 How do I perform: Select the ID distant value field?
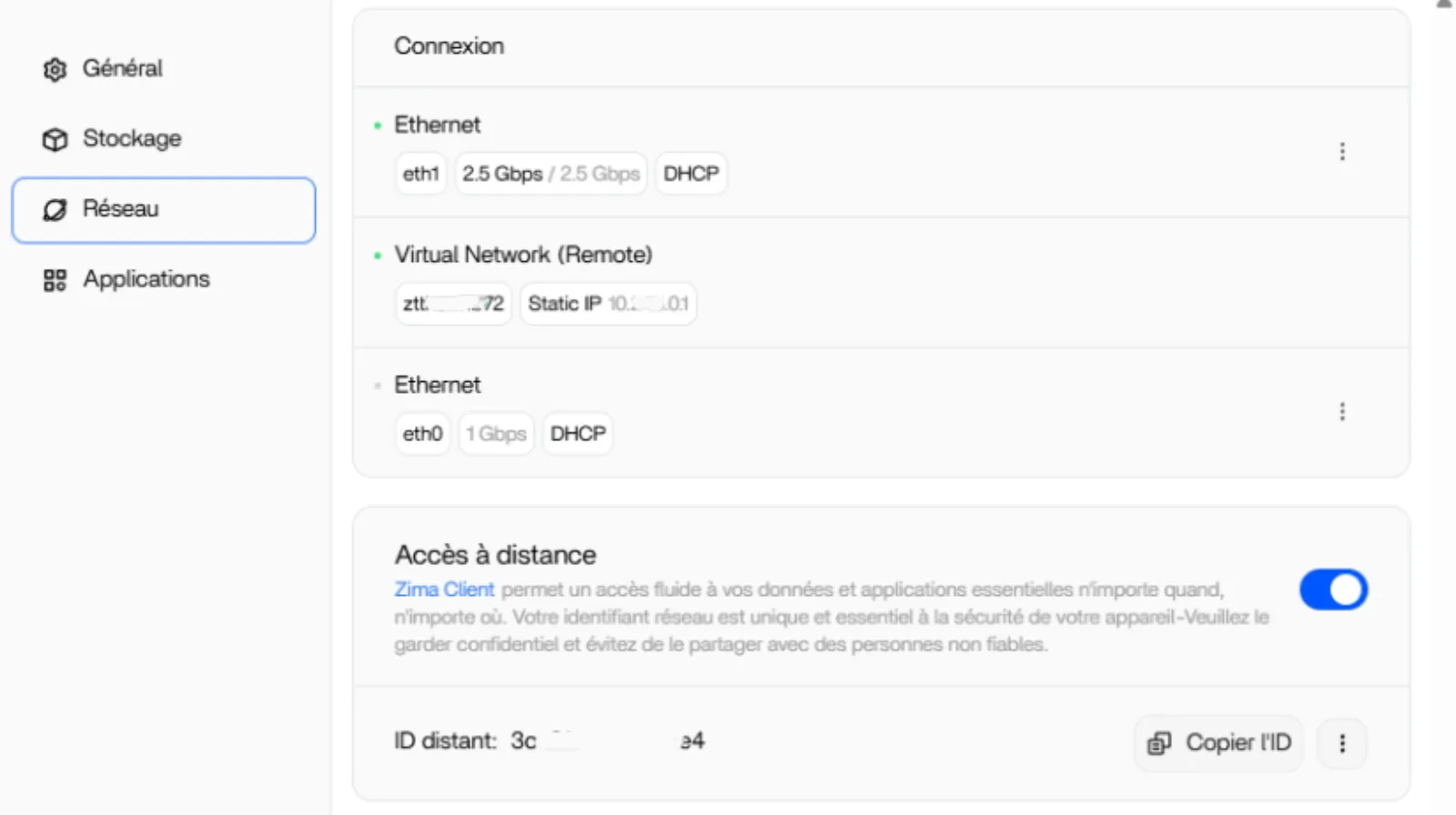point(605,740)
